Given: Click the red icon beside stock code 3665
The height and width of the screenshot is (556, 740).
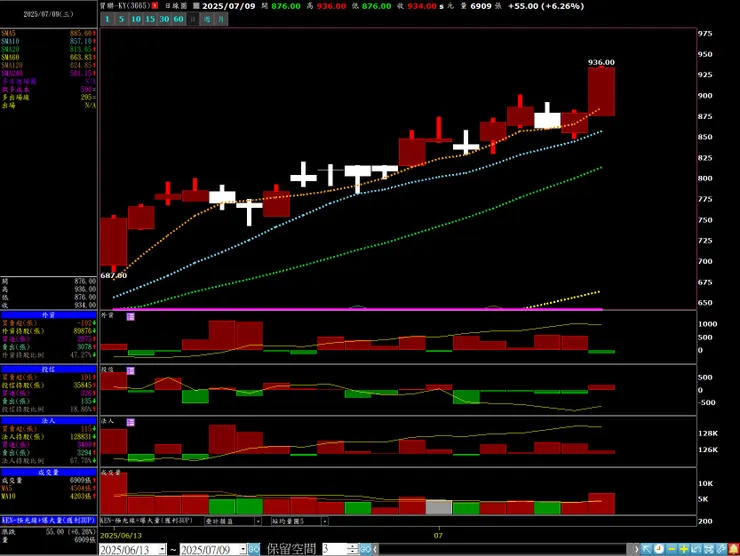Looking at the screenshot, I should [155, 6].
